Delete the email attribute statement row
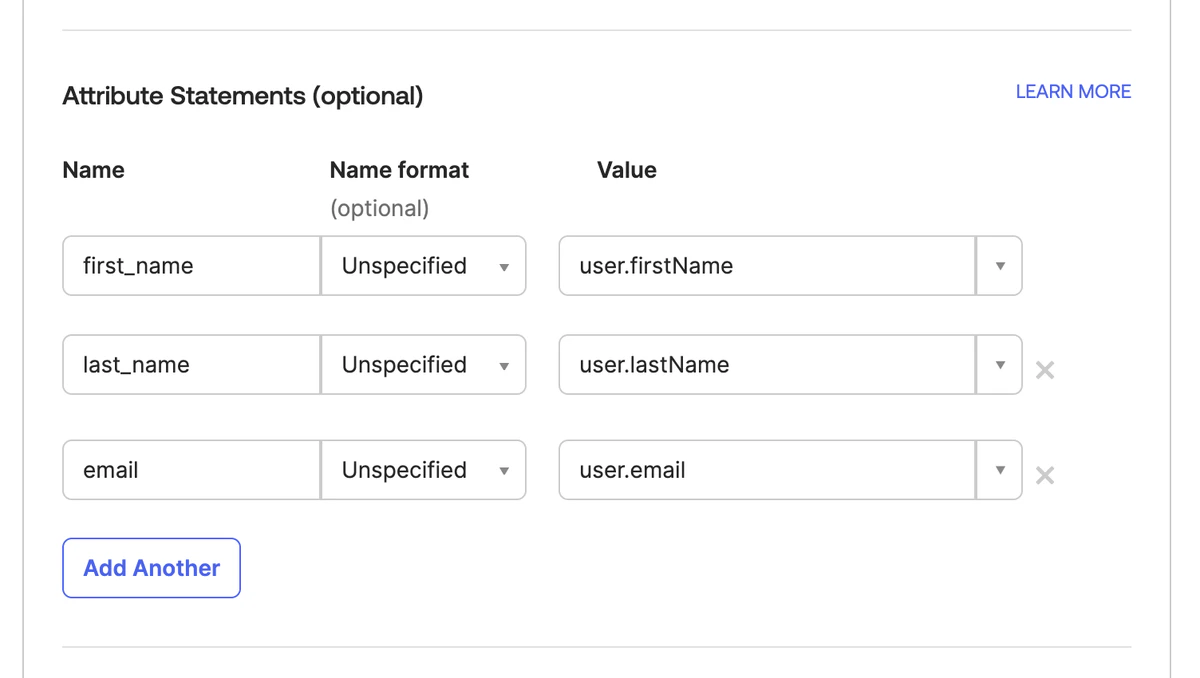The height and width of the screenshot is (678, 1200). point(1045,475)
